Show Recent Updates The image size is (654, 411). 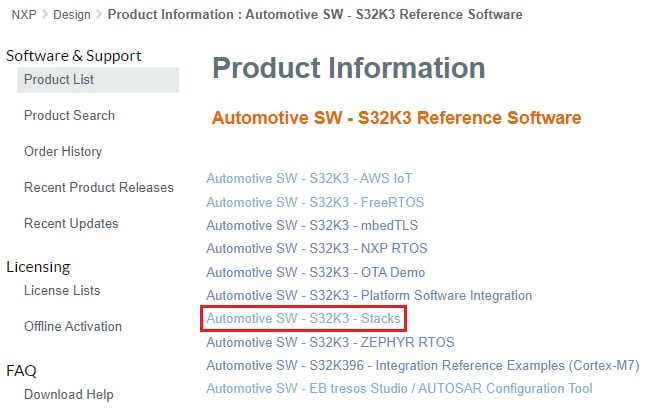(71, 224)
